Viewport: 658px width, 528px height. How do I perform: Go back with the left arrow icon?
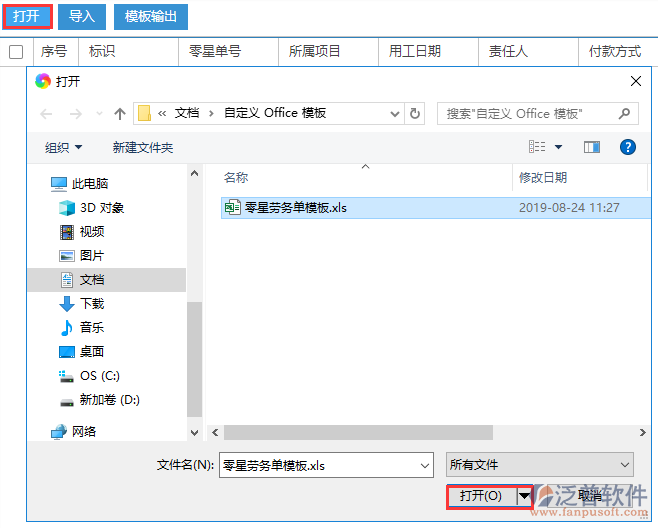(46, 114)
